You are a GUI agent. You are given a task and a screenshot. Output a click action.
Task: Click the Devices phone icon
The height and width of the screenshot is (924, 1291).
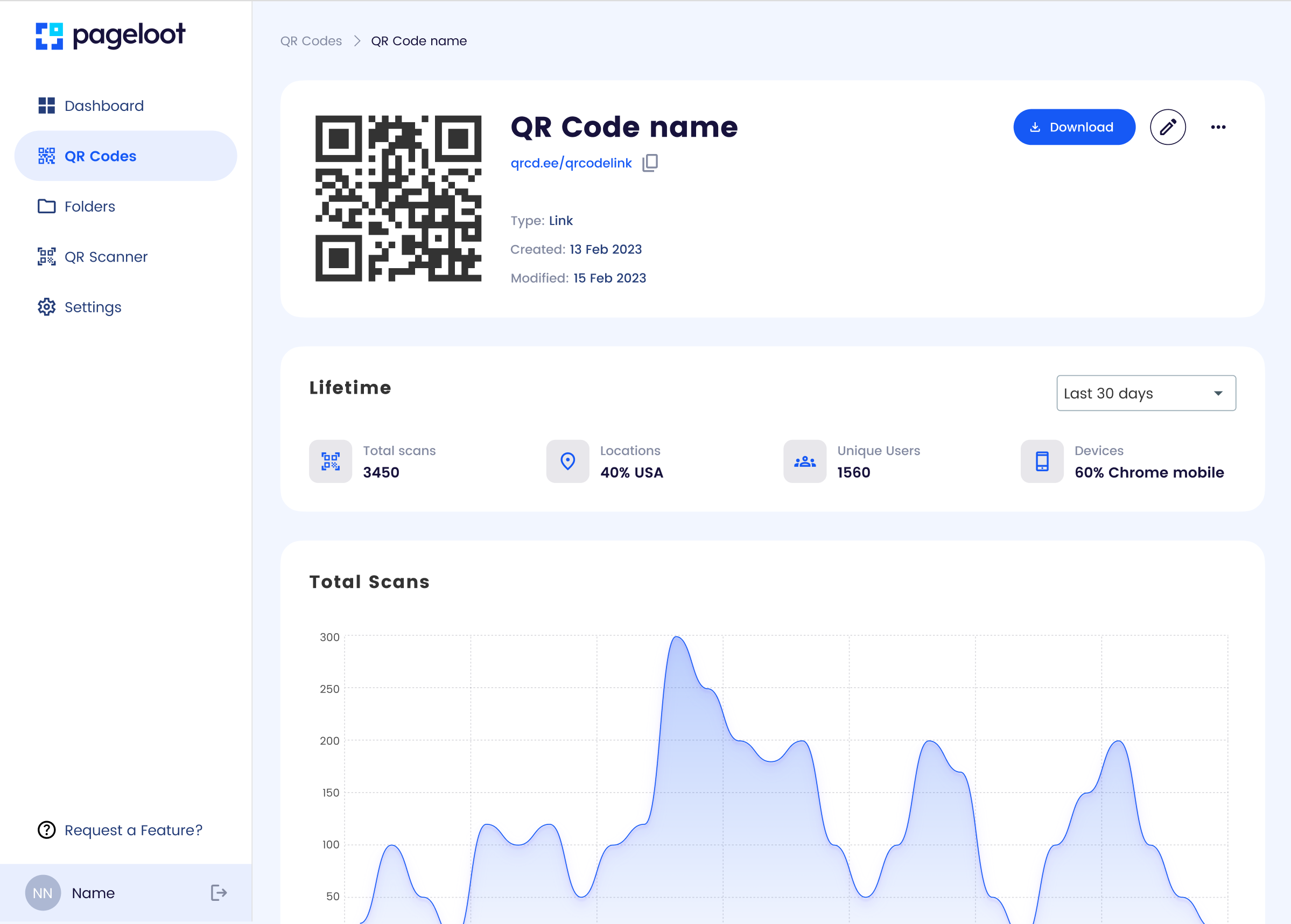pyautogui.click(x=1042, y=461)
